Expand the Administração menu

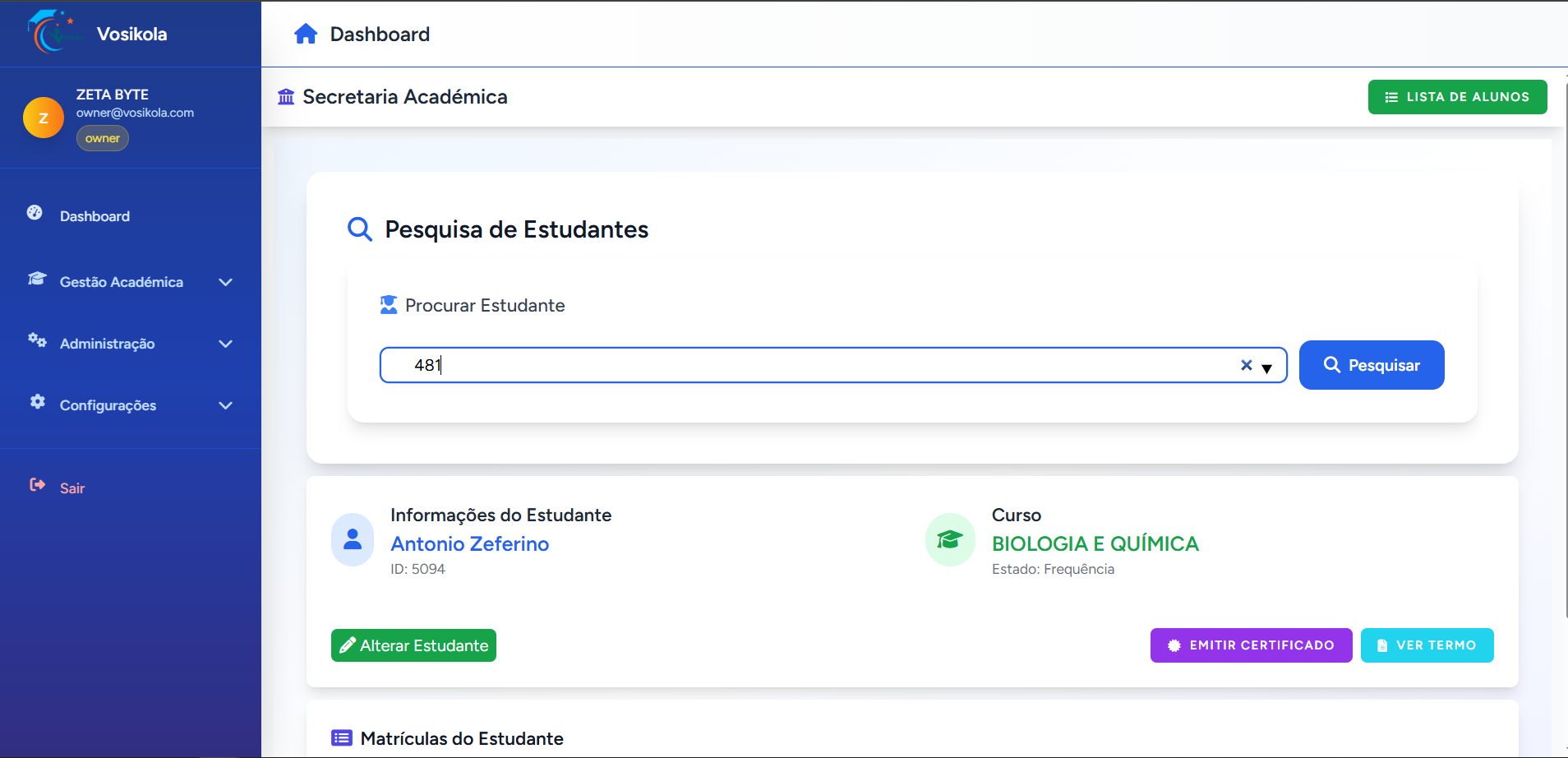[x=225, y=344]
